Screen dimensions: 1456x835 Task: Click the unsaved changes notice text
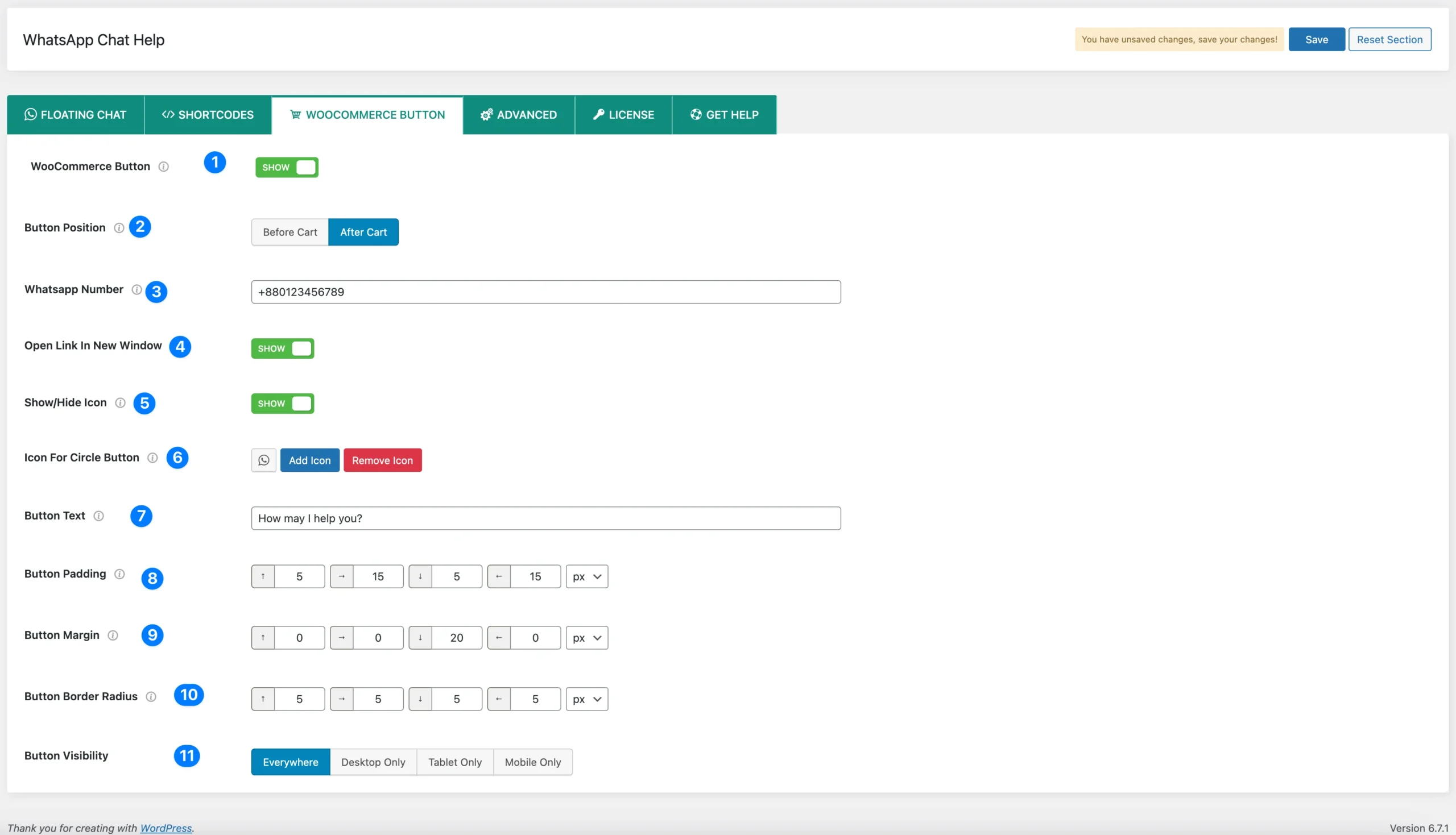1180,40
